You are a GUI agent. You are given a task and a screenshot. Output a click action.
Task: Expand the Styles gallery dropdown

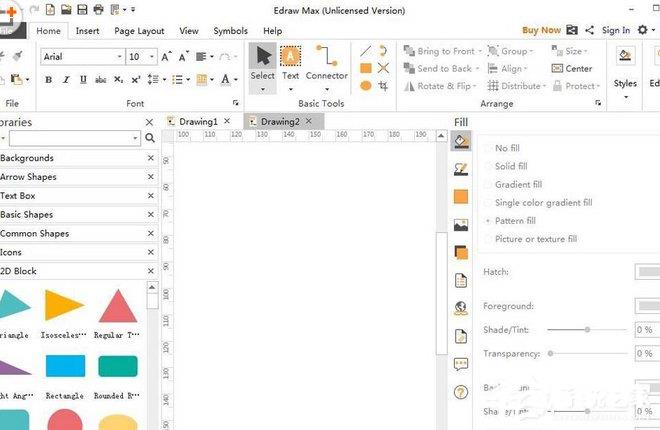(626, 97)
